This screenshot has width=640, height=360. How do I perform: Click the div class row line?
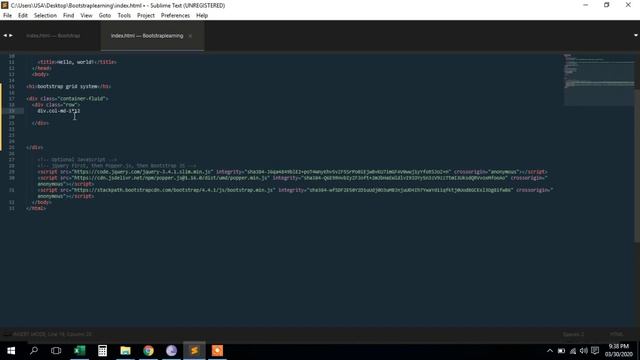click(56, 105)
